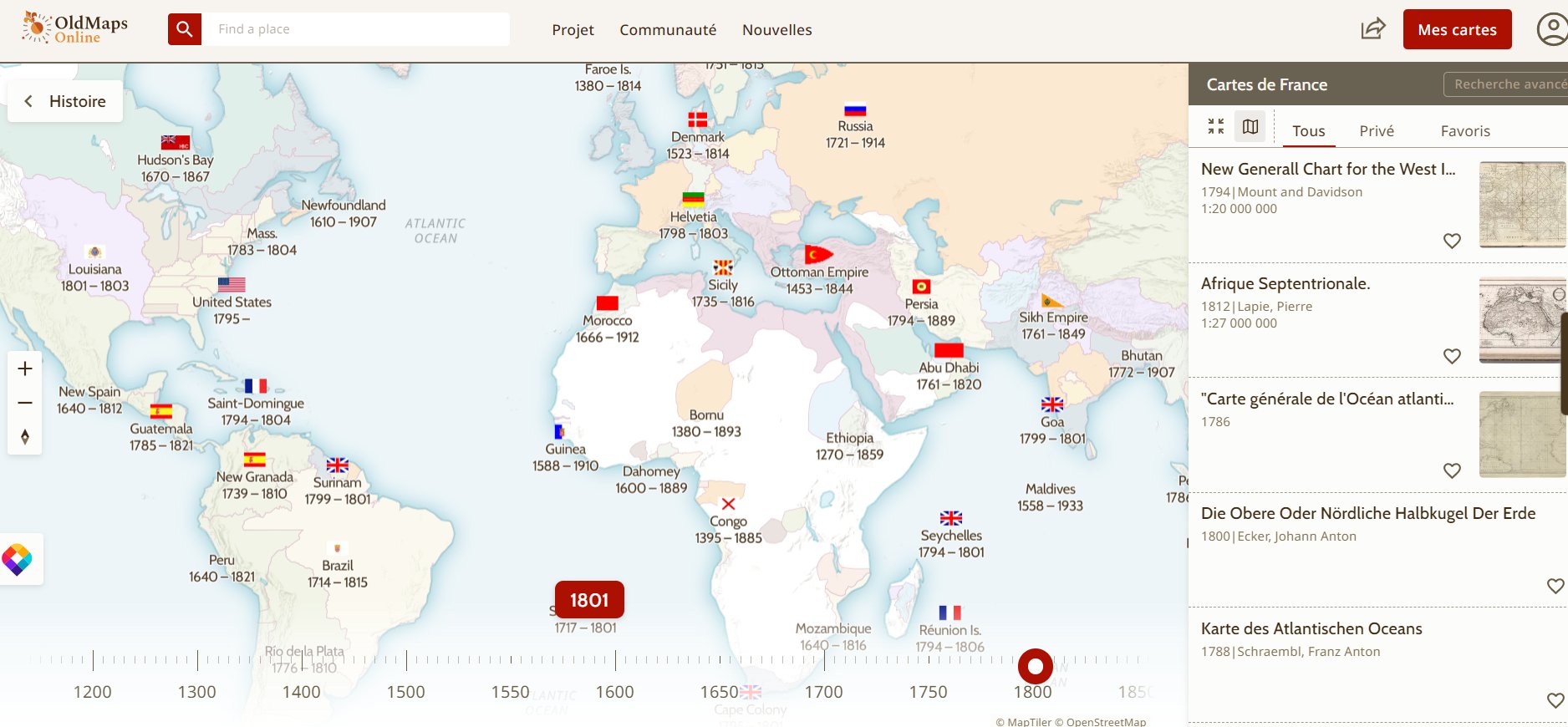The width and height of the screenshot is (1568, 727).
Task: Click the Morocco red flag icon
Action: 608,303
